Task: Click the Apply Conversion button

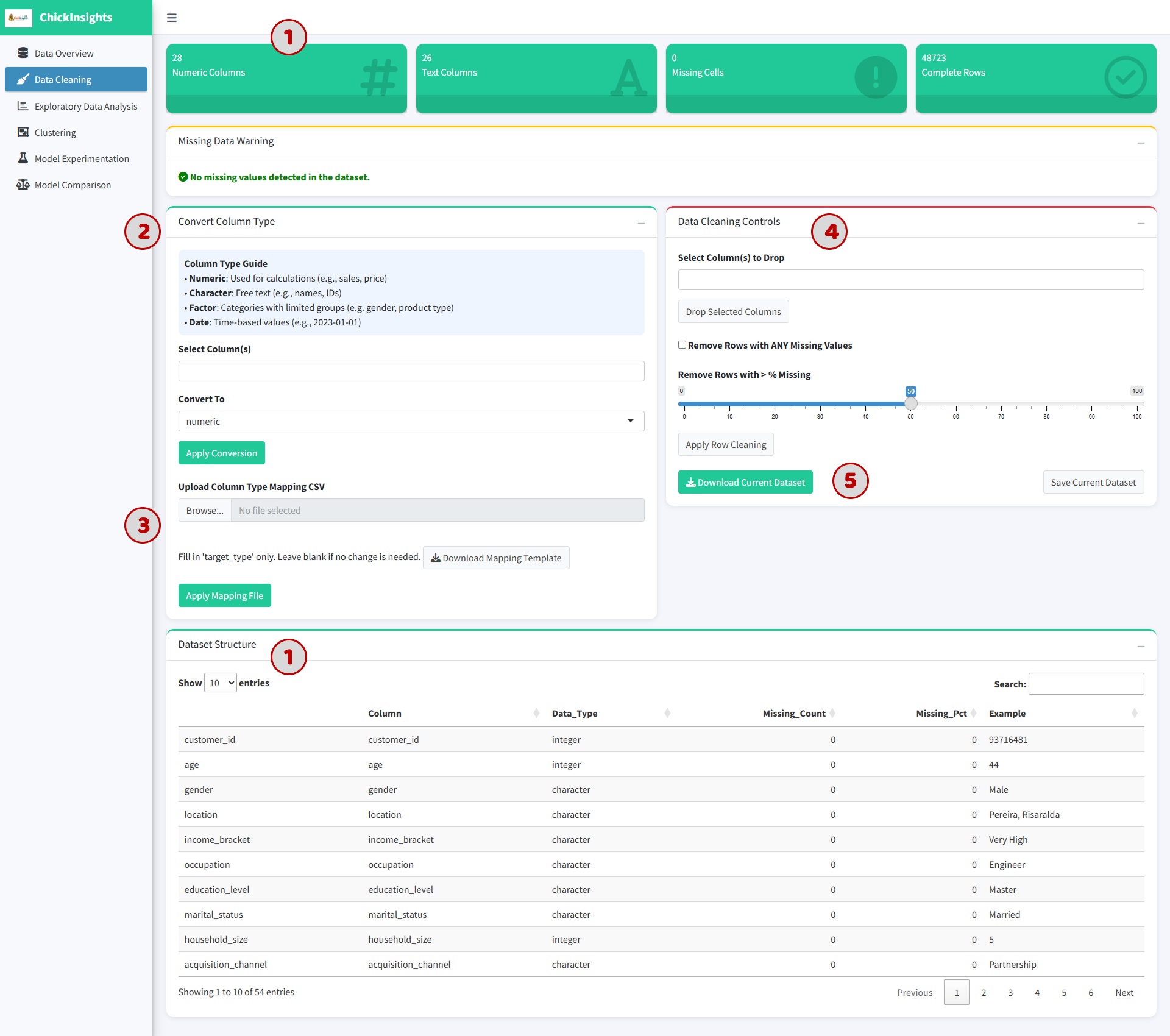Action: point(222,453)
